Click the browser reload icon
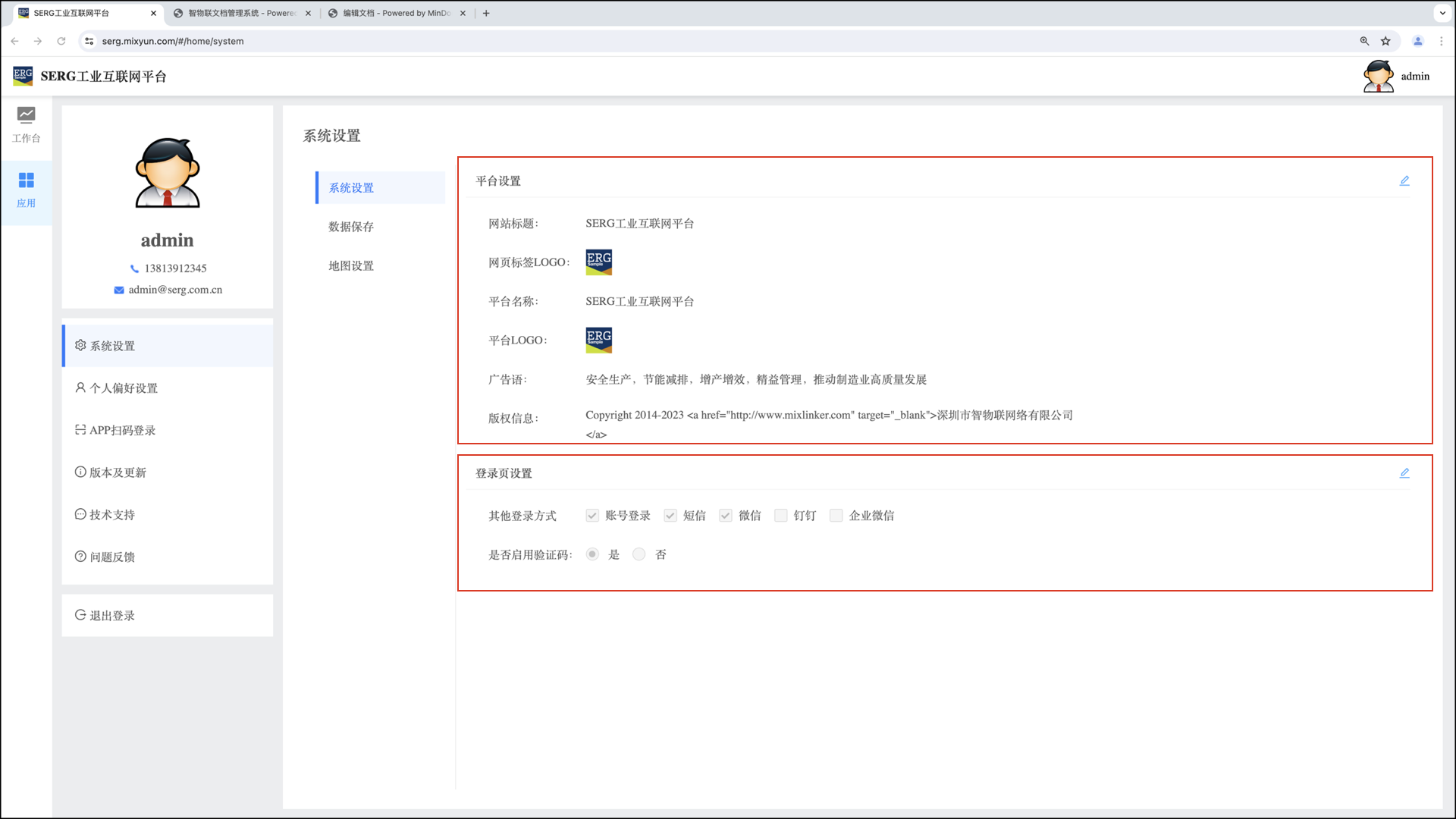Screen dimensions: 1456x819 click(61, 41)
